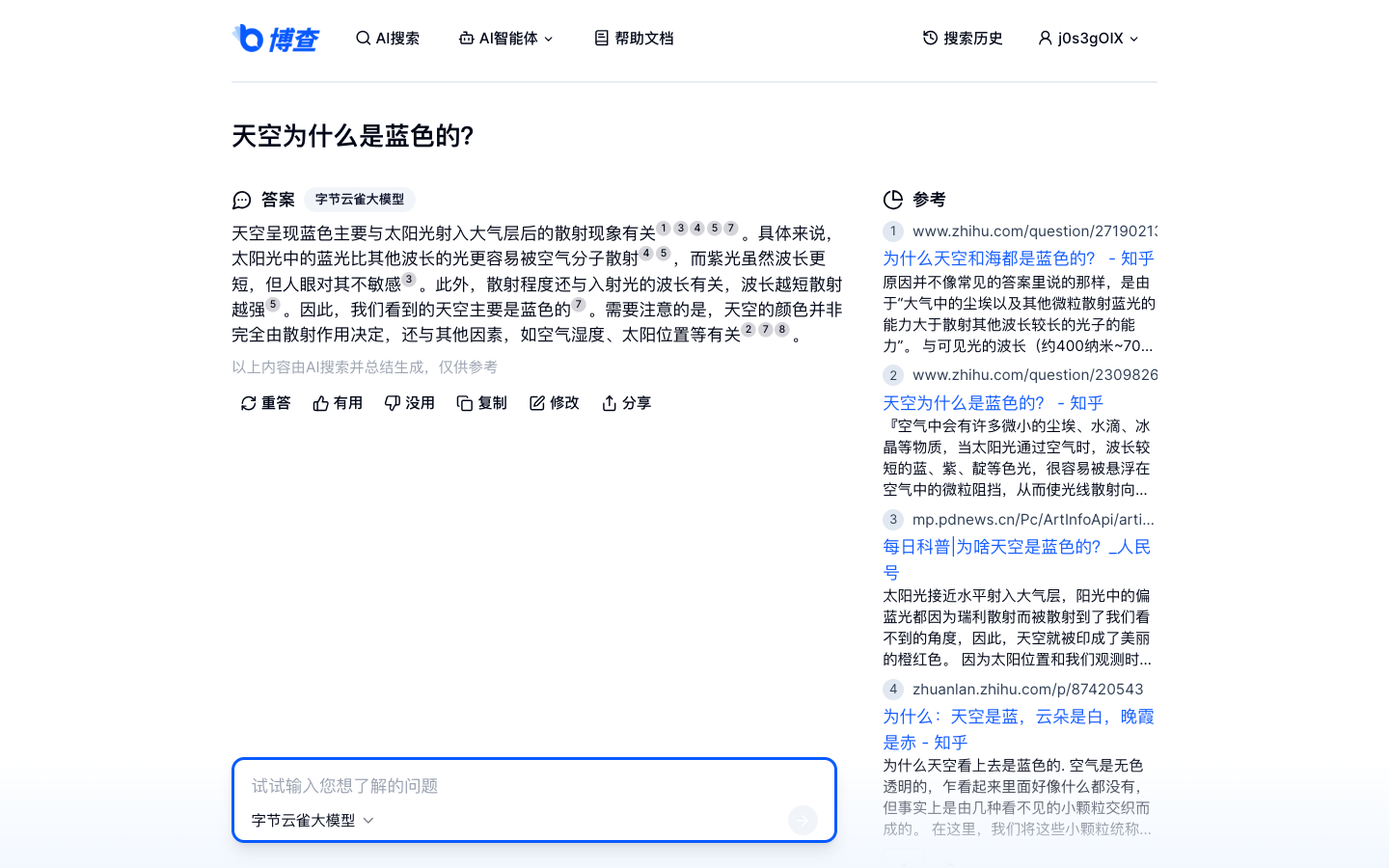Viewport: 1389px width, 868px height.
Task: Switch to AI搜索
Action: pos(388,38)
